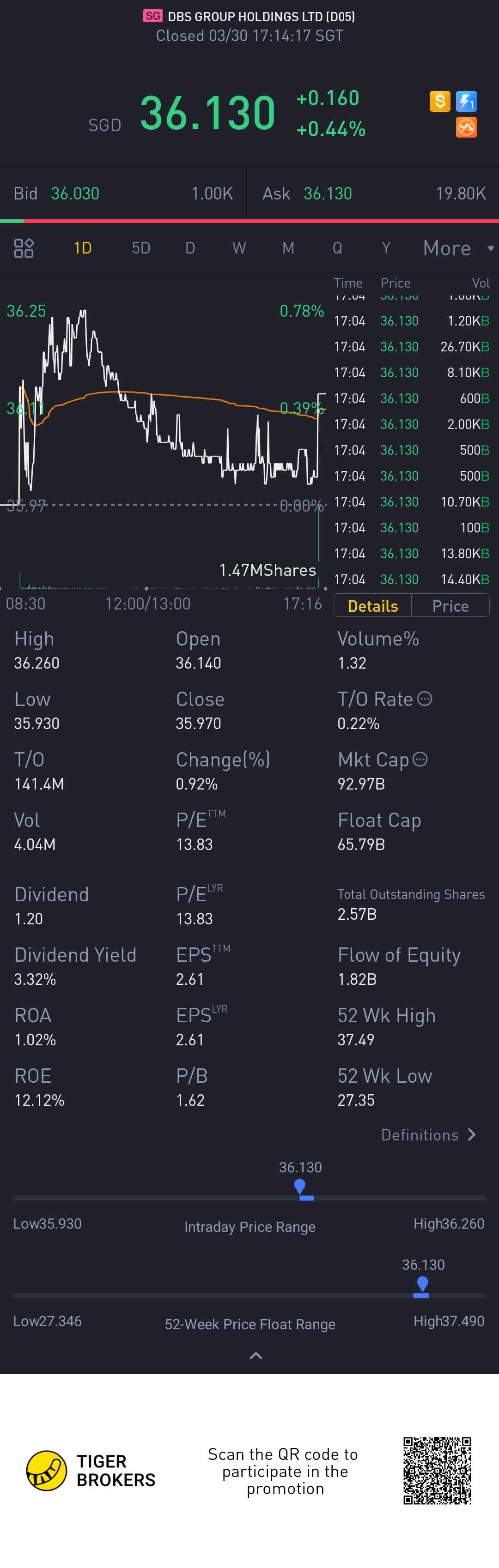499x1568 pixels.
Task: Switch ticker panel to Details
Action: pyautogui.click(x=373, y=606)
